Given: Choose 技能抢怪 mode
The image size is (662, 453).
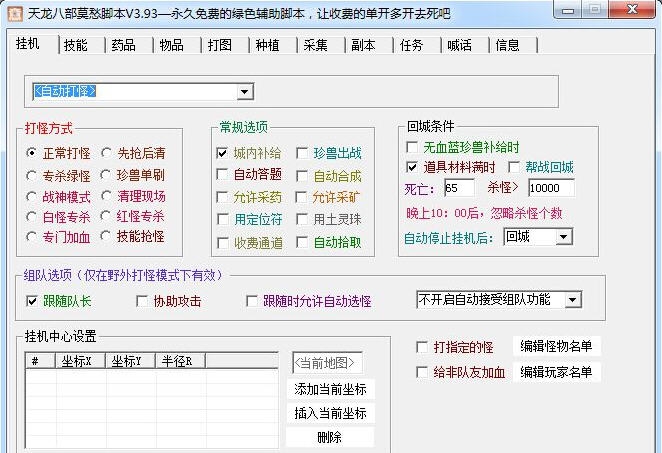Looking at the screenshot, I should coord(106,236).
